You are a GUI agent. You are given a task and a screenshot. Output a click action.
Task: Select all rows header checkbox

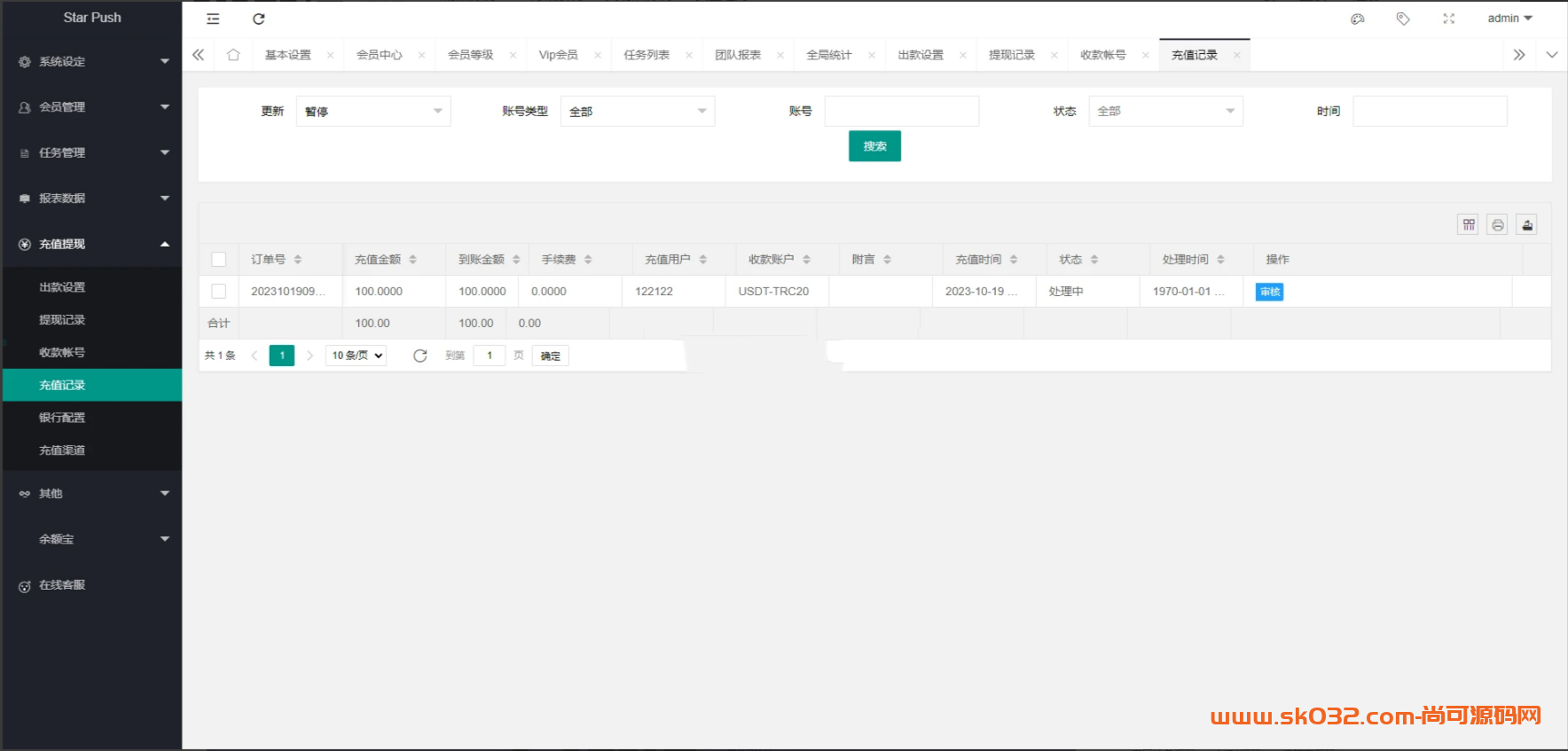click(x=219, y=260)
